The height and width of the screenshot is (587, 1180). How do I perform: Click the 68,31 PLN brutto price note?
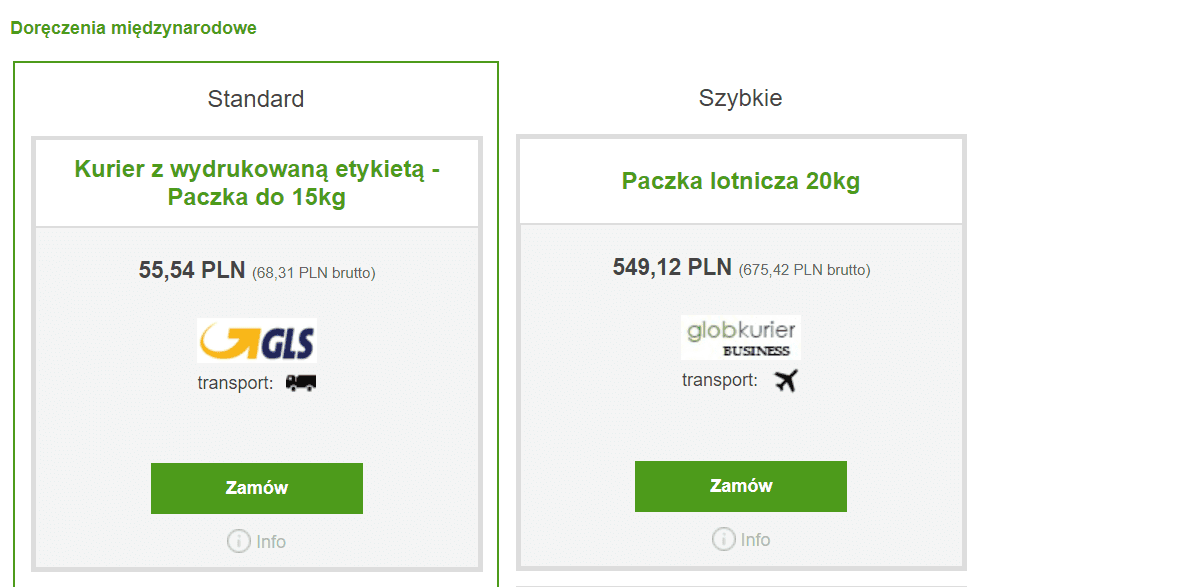tap(314, 272)
